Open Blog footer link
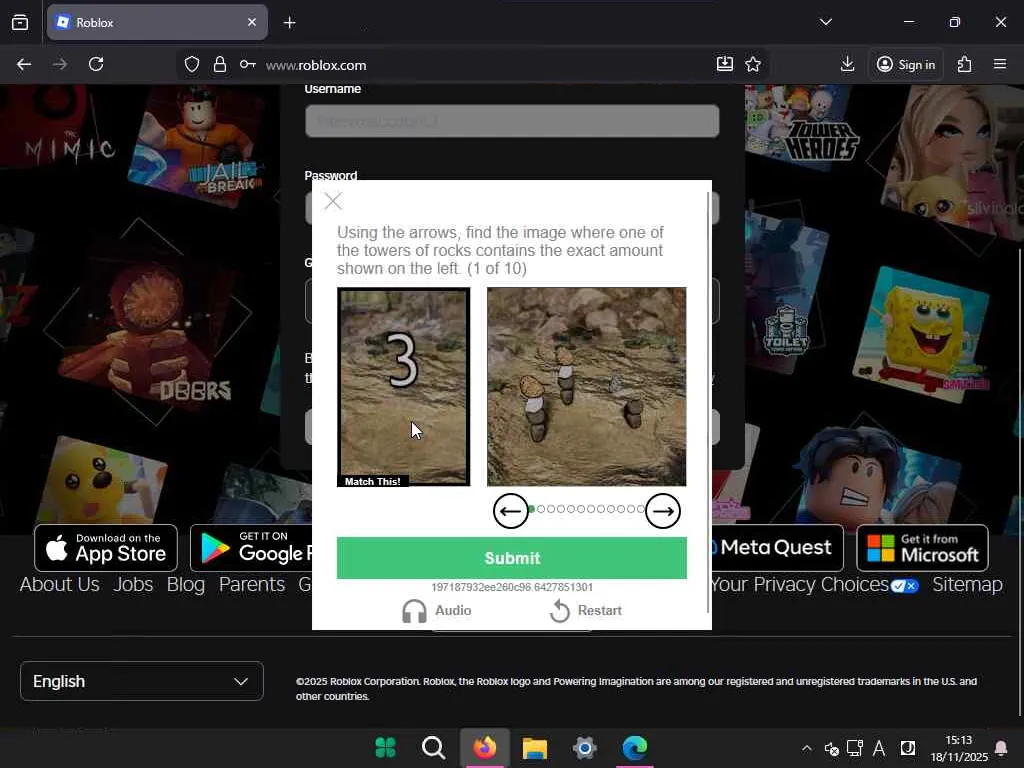This screenshot has height=768, width=1024. [x=185, y=584]
